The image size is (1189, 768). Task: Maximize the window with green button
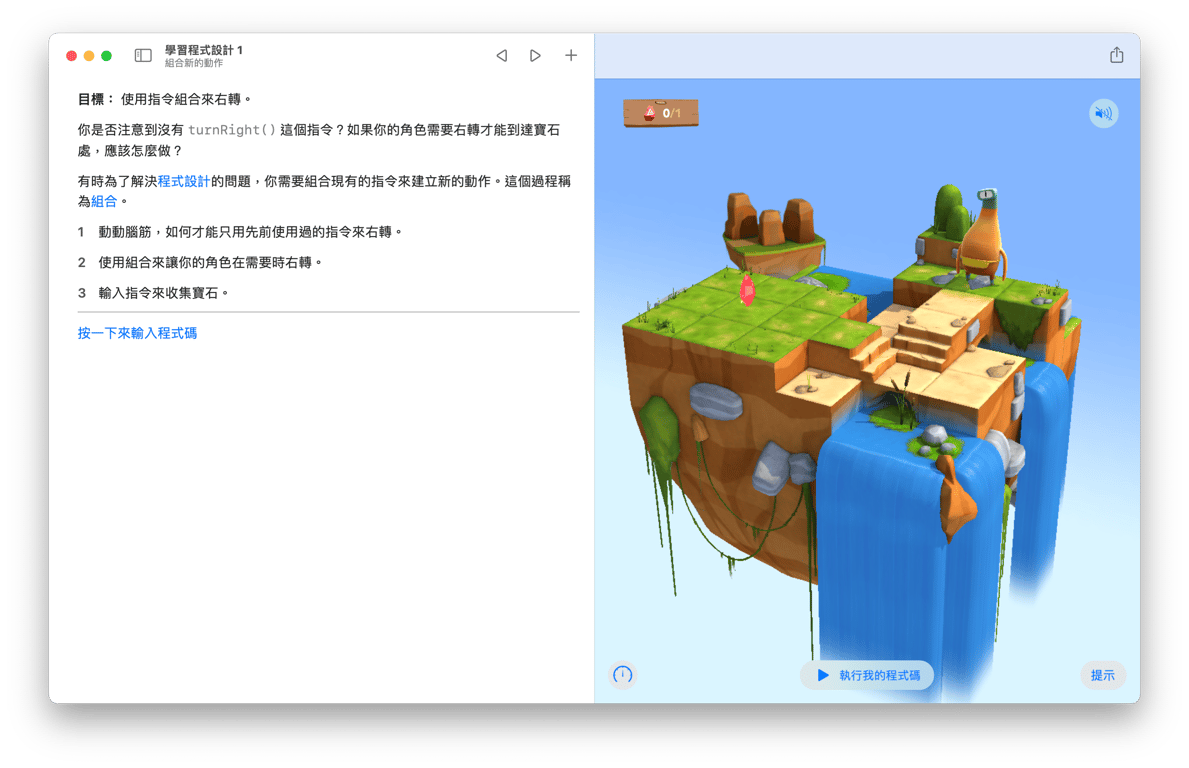pos(106,55)
